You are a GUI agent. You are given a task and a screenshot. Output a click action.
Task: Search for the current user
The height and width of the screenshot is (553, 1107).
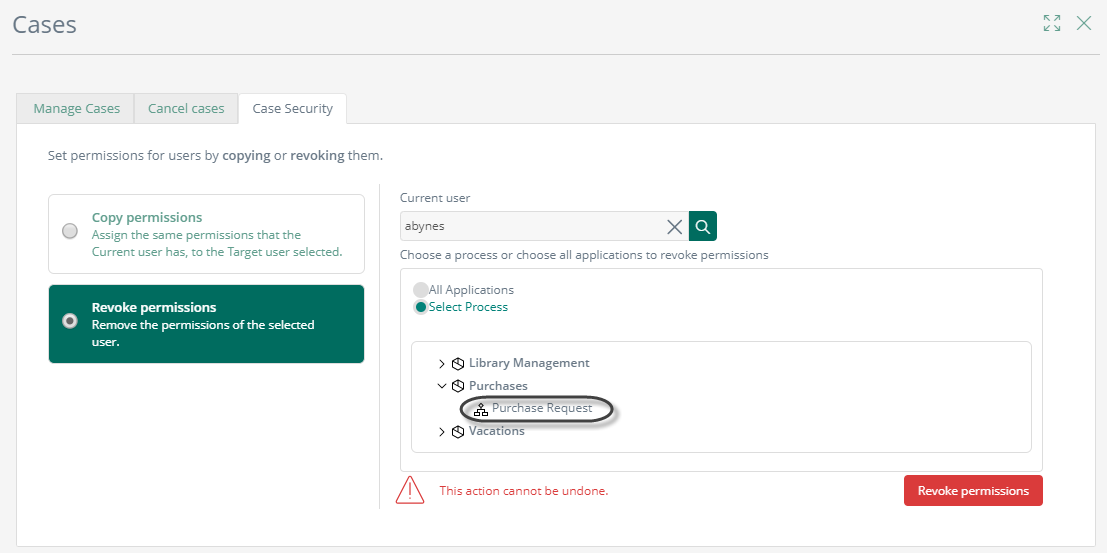pyautogui.click(x=702, y=226)
